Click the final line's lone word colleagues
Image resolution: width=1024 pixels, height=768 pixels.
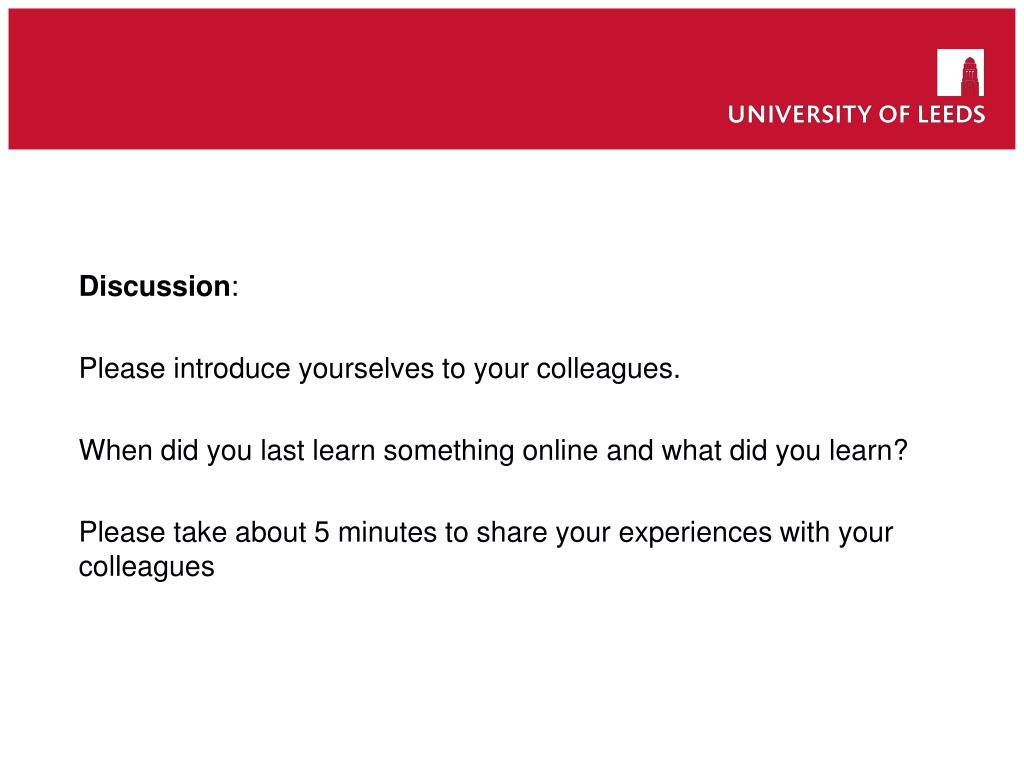point(146,567)
